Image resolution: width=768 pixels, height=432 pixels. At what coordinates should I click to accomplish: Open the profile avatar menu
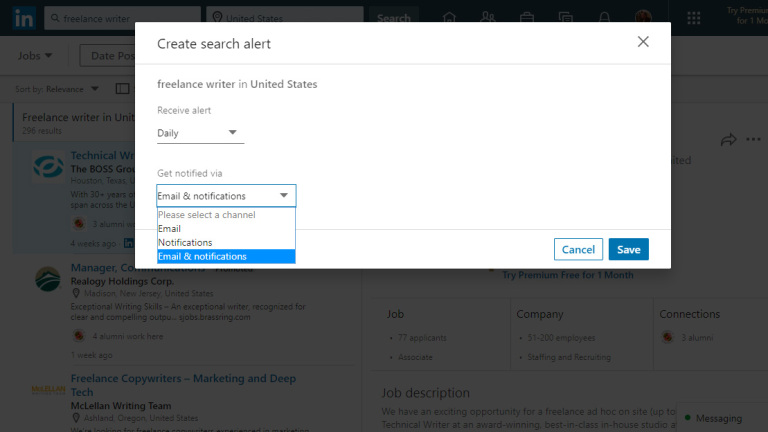(643, 18)
